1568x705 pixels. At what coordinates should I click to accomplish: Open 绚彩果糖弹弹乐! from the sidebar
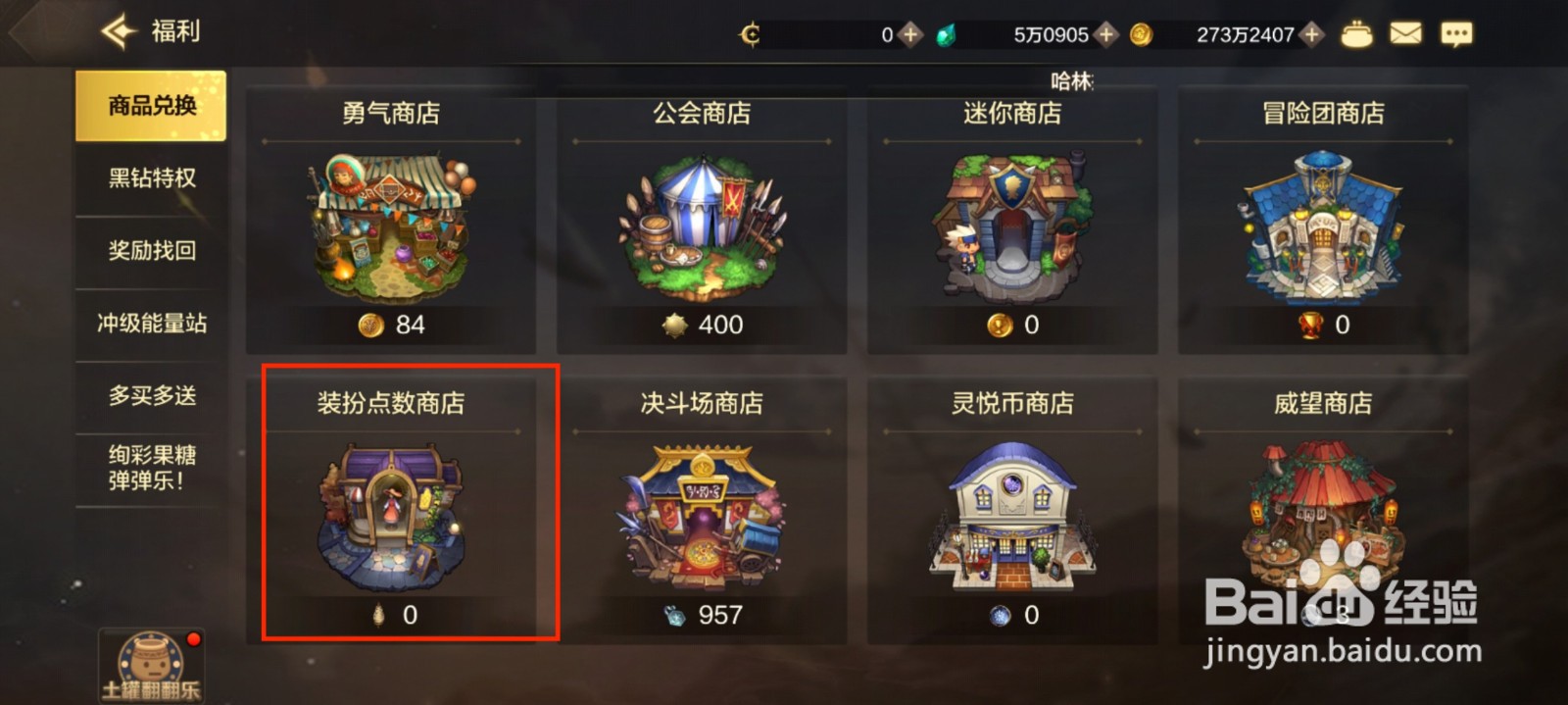click(x=151, y=469)
